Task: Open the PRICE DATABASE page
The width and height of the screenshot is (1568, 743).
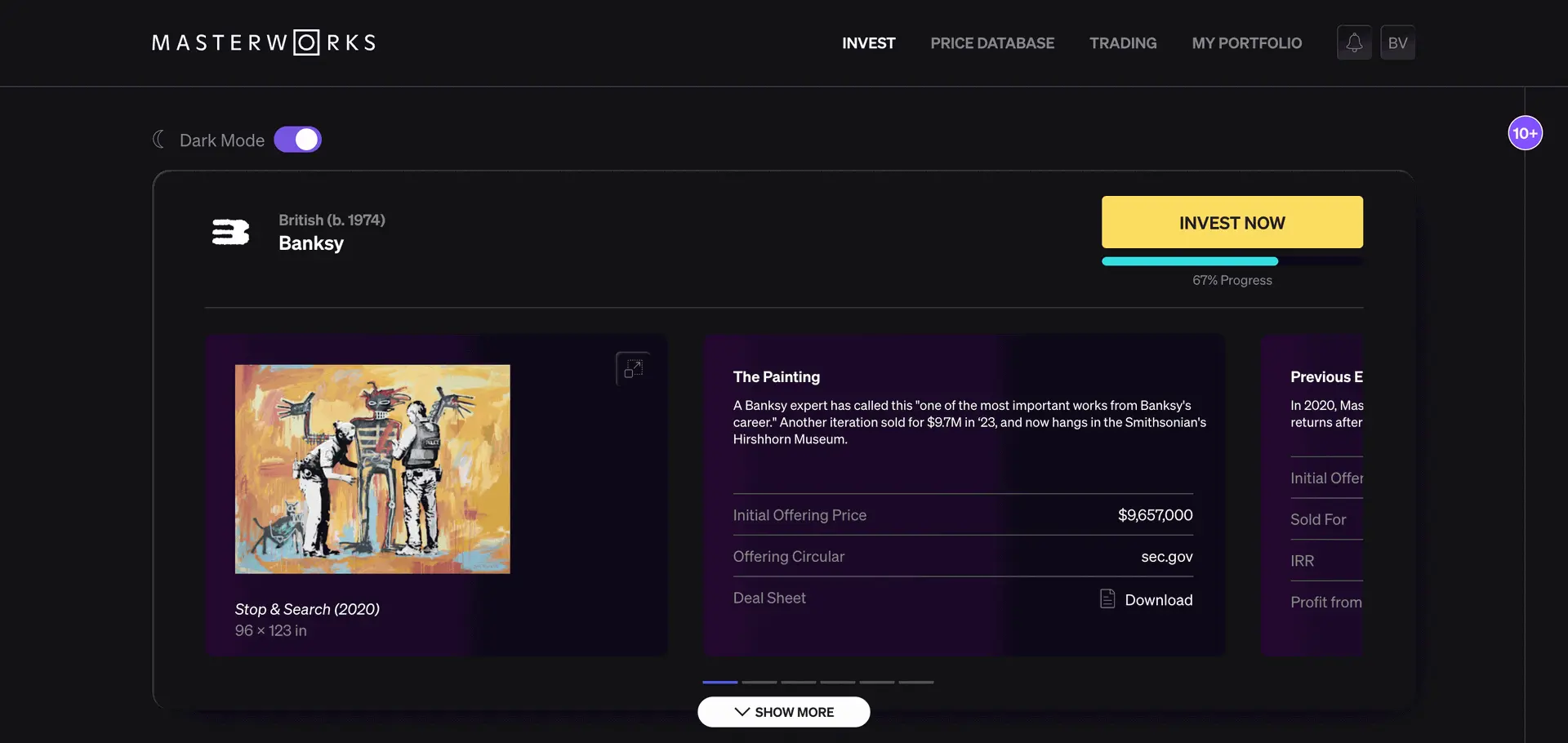Action: tap(992, 43)
